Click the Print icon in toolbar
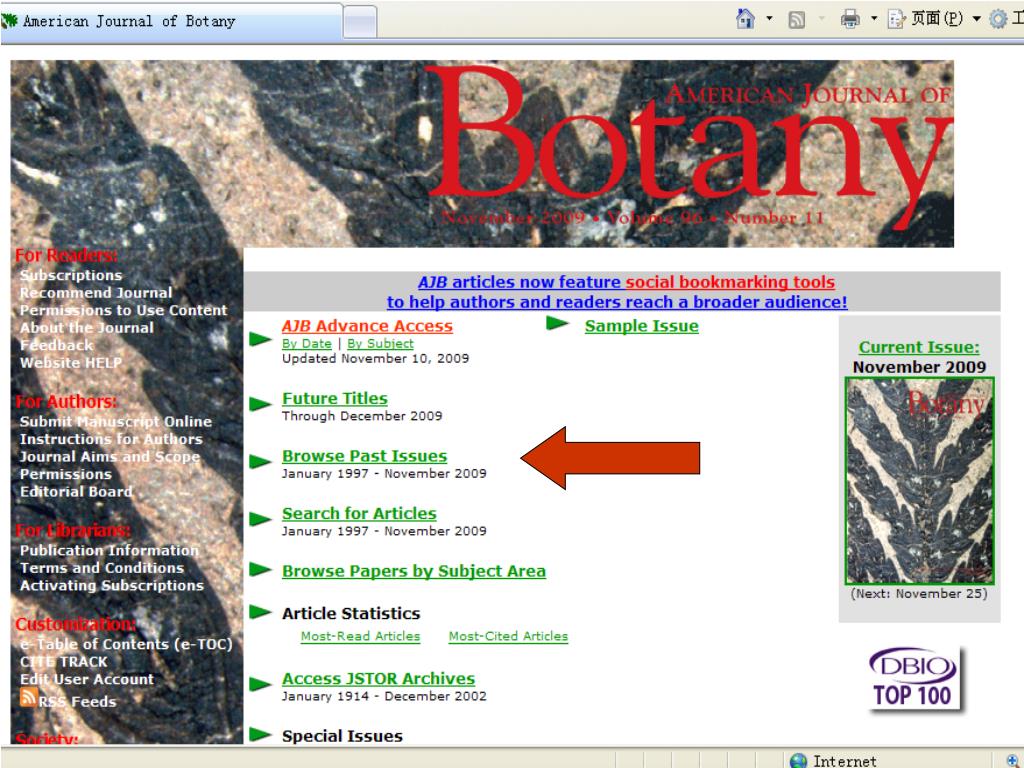 (850, 19)
